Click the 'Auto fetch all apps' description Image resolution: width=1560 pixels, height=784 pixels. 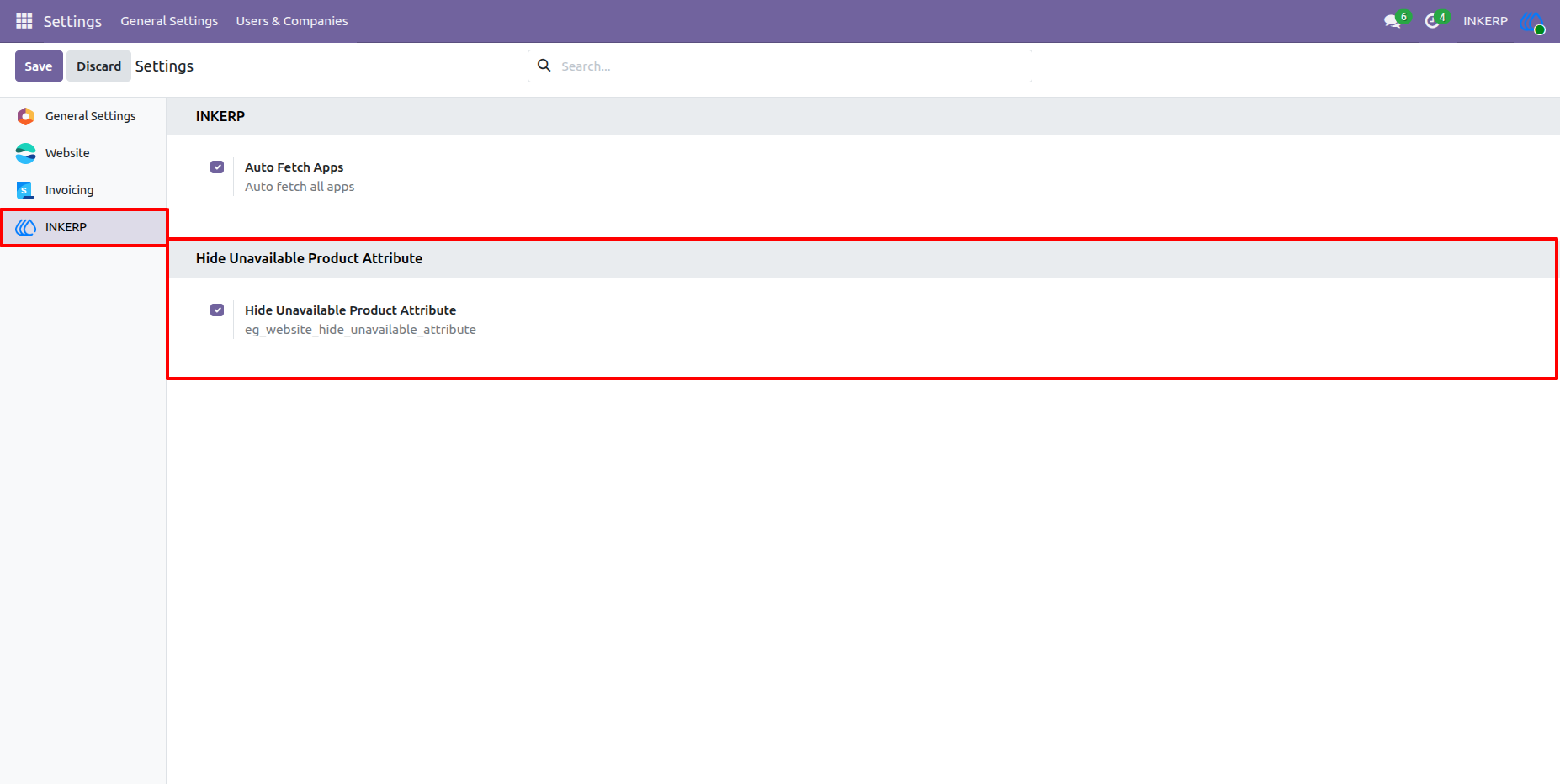point(300,187)
